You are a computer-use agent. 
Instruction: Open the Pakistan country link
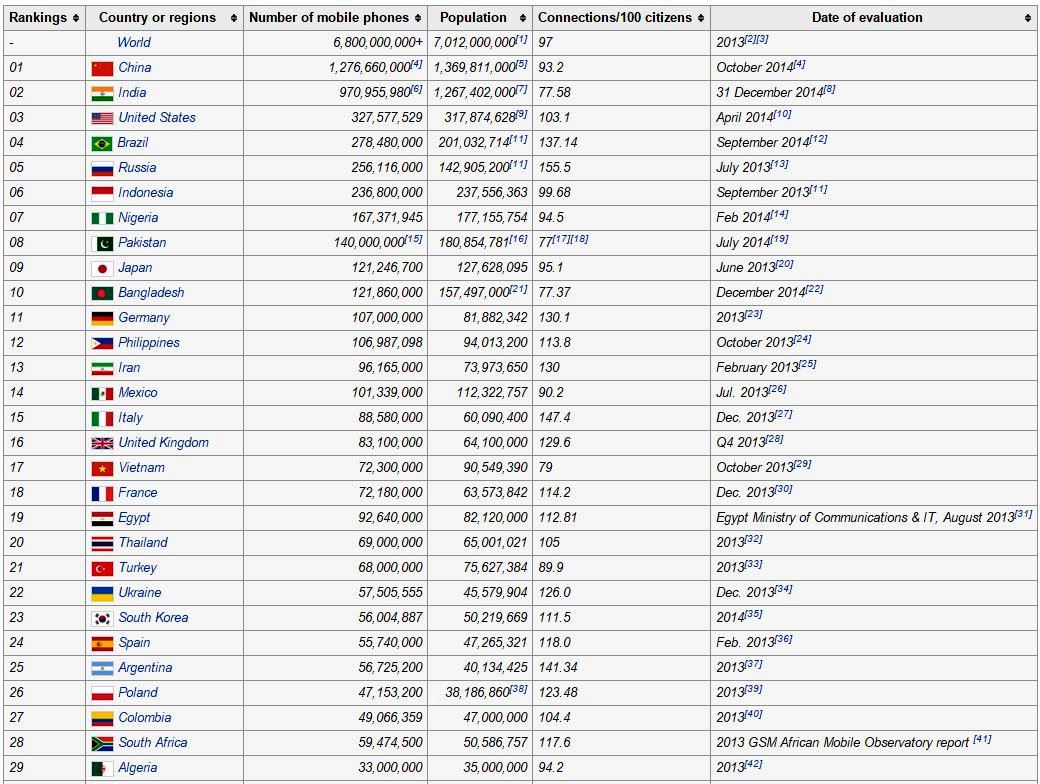click(142, 243)
